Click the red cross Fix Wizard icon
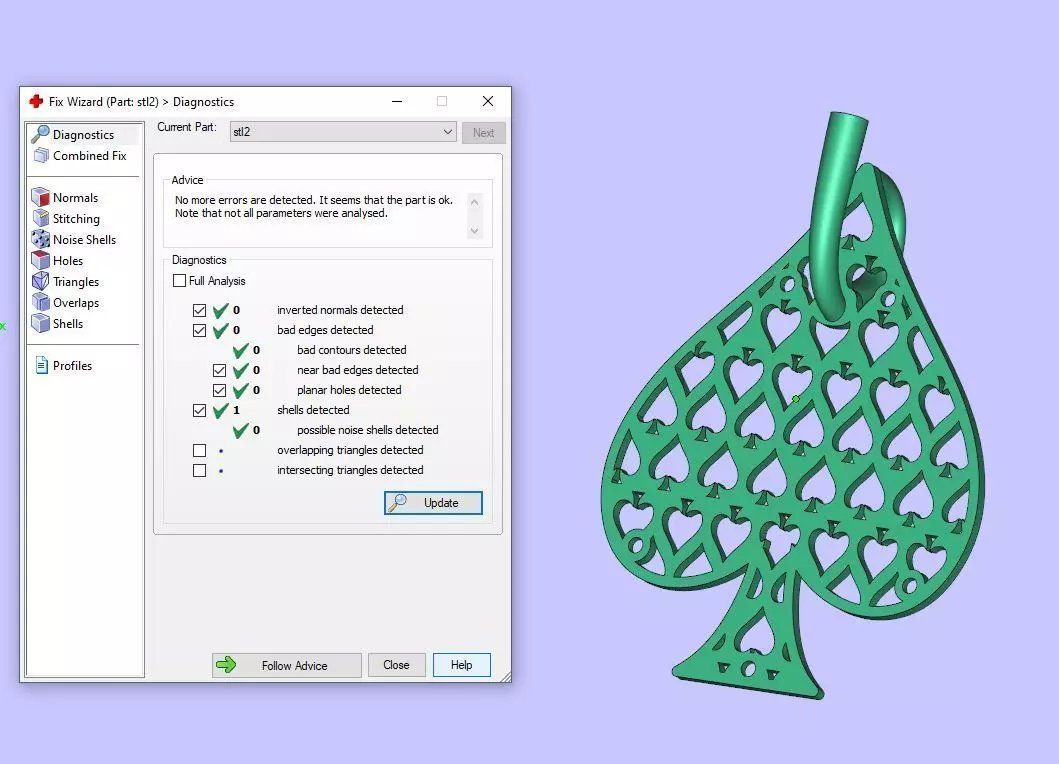 [x=36, y=101]
